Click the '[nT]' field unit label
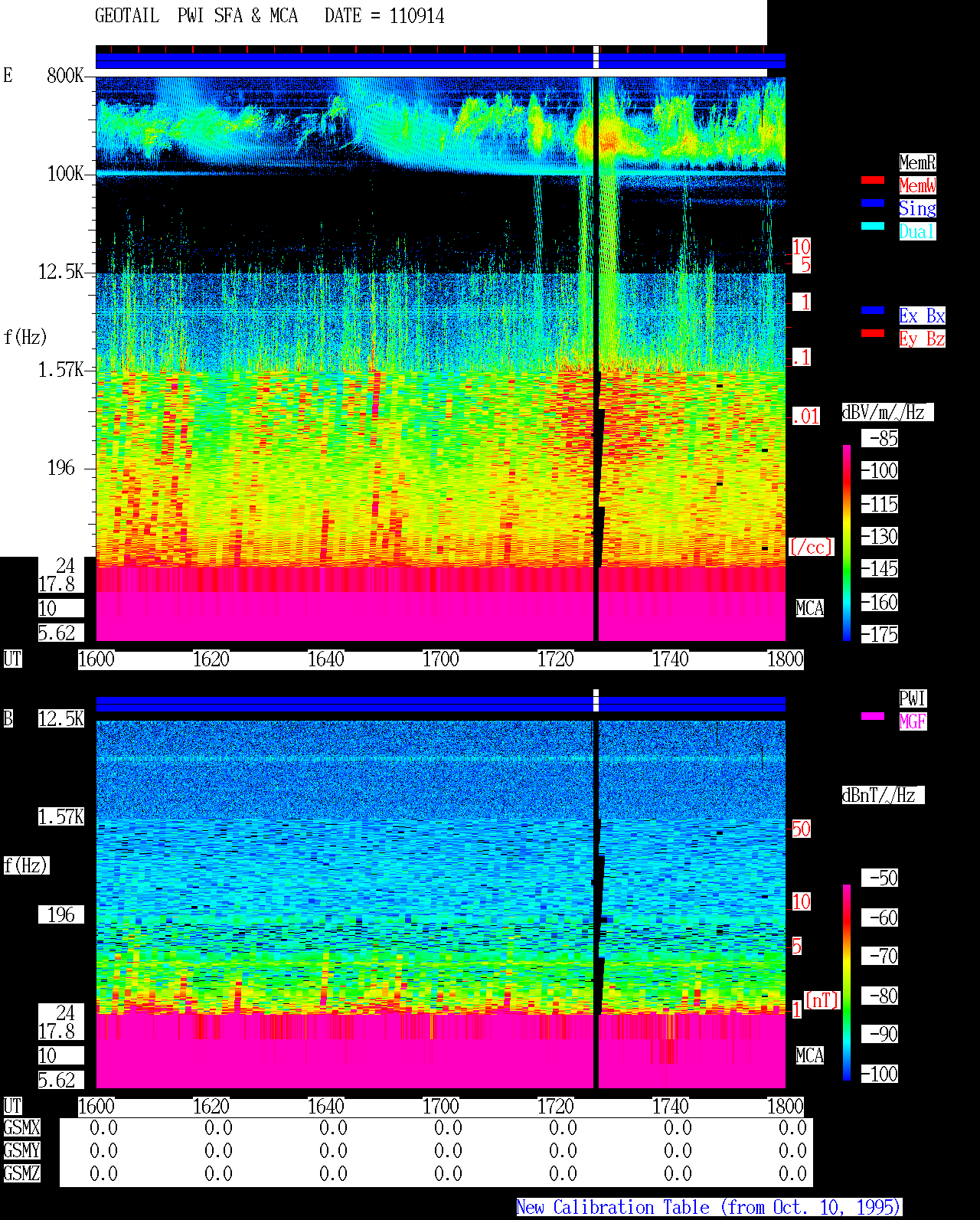The width and height of the screenshot is (980, 1220). pos(822,999)
